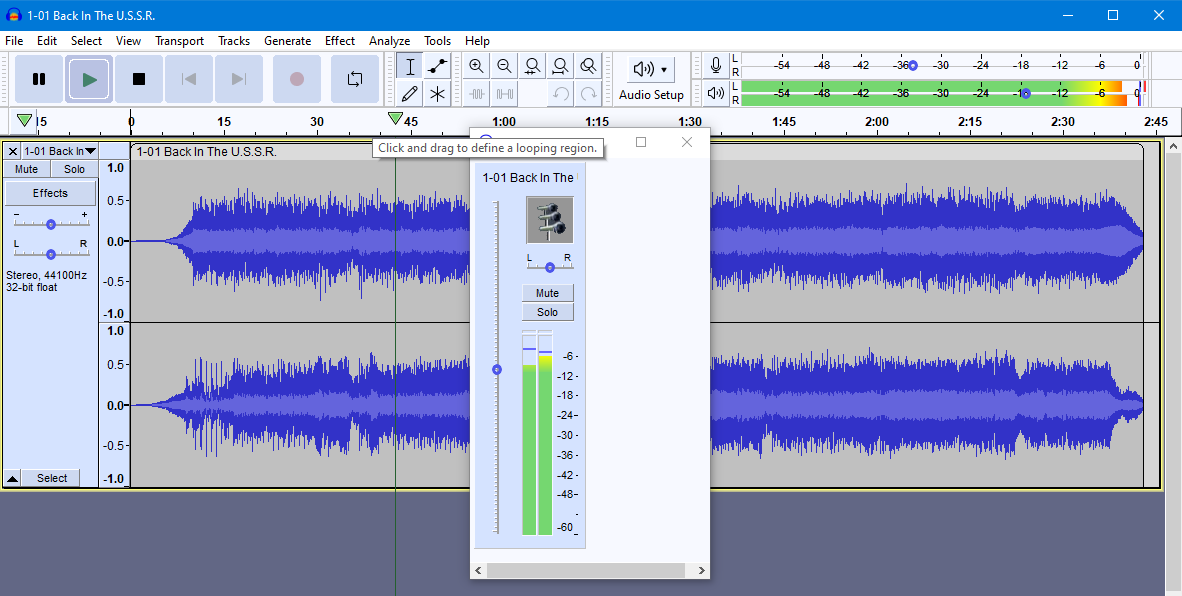This screenshot has width=1182, height=596.
Task: Click the Silence Audio Selection icon
Action: (504, 93)
